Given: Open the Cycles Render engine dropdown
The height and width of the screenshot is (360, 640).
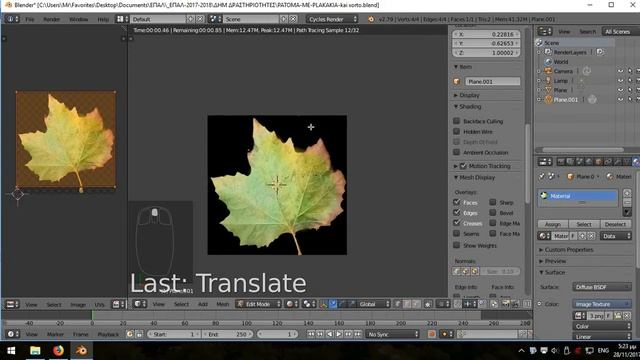Looking at the screenshot, I should [332, 19].
